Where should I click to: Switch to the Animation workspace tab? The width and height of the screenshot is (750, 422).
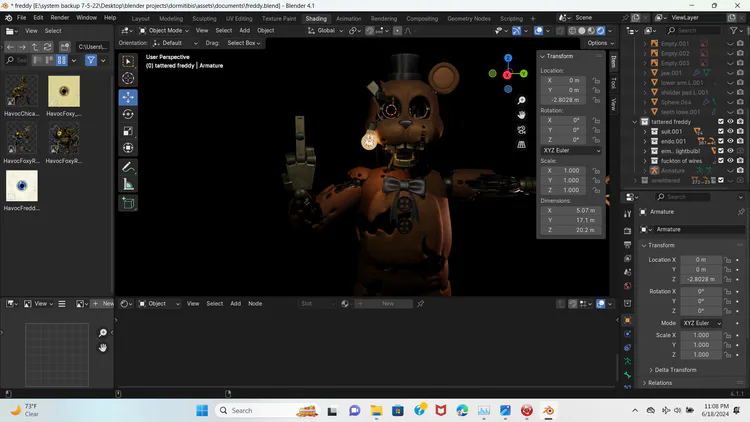coord(348,19)
